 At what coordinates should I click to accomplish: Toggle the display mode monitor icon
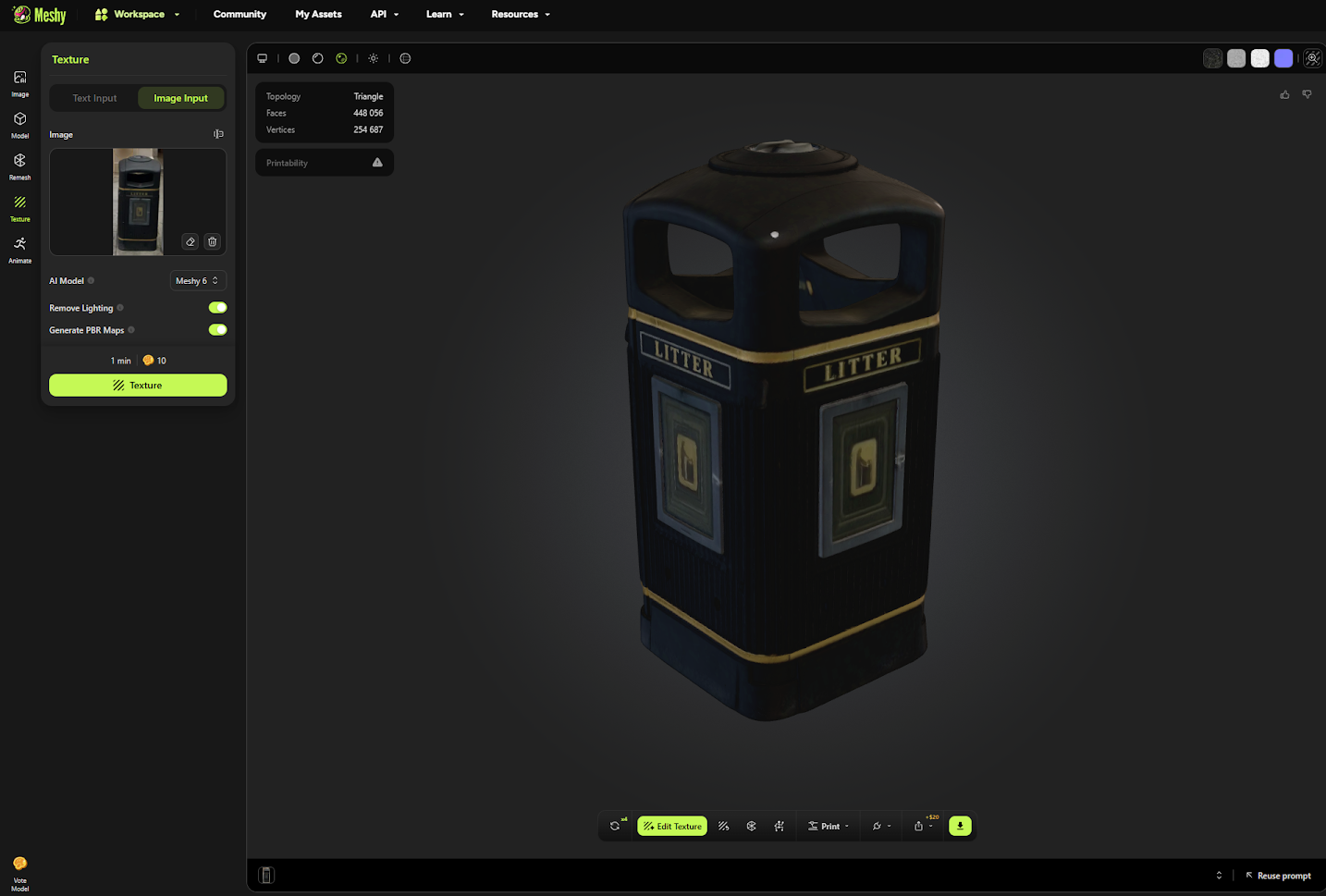click(x=263, y=58)
